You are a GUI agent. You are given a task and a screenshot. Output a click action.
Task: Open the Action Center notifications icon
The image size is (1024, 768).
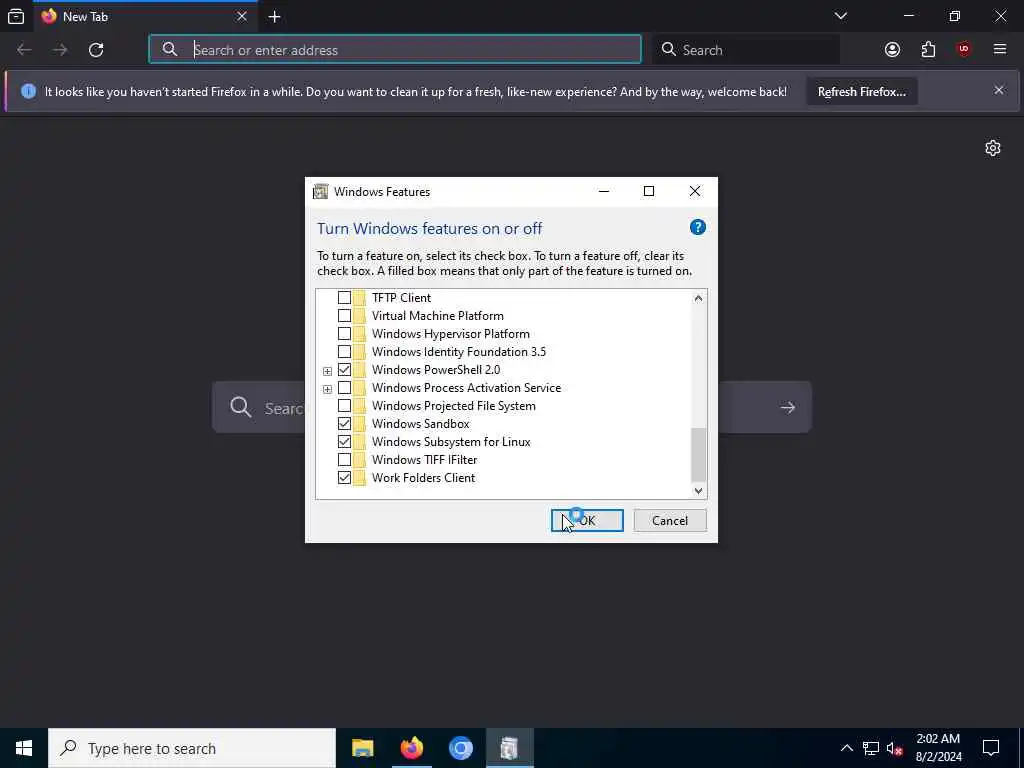(x=991, y=748)
